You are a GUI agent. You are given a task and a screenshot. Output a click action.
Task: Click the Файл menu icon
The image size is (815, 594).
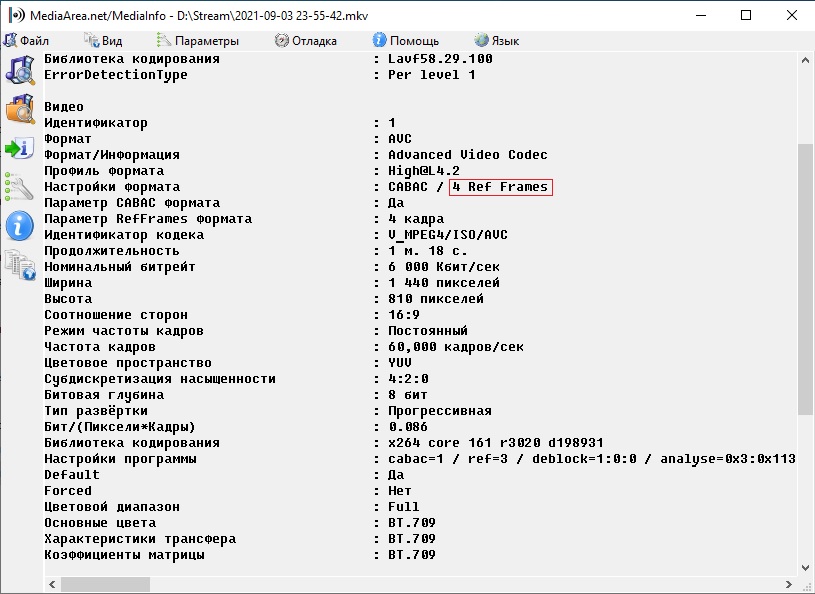tap(10, 40)
